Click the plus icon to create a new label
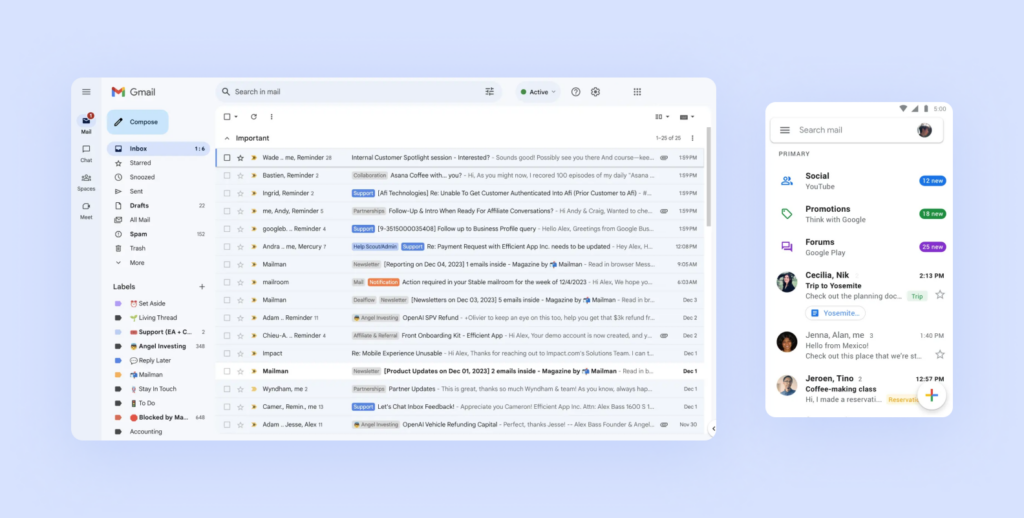The image size is (1024, 518). tap(201, 287)
